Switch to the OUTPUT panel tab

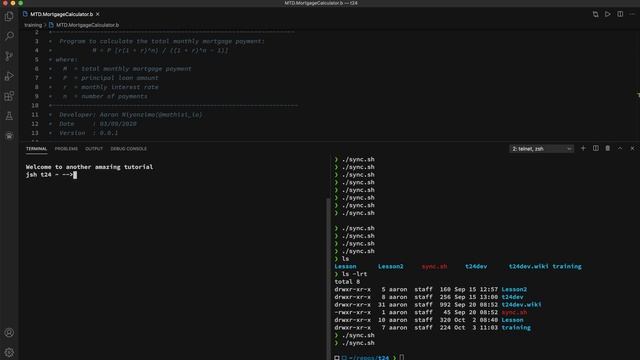[x=94, y=149]
